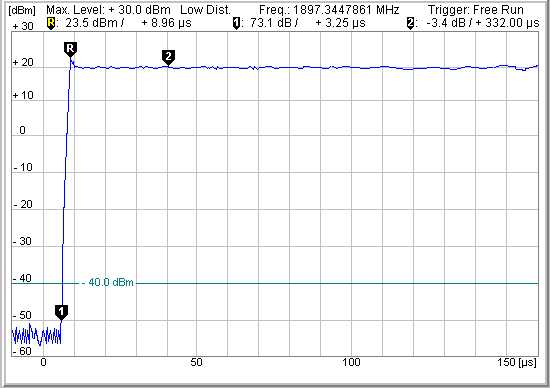Select marker 2 on the trace

pos(168,57)
